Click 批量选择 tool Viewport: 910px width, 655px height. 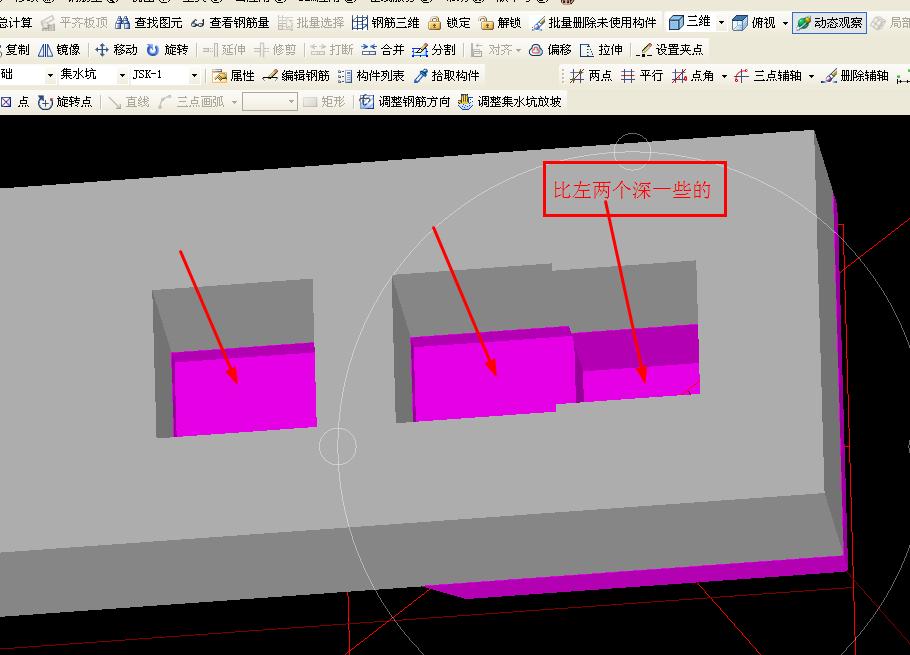pyautogui.click(x=310, y=23)
